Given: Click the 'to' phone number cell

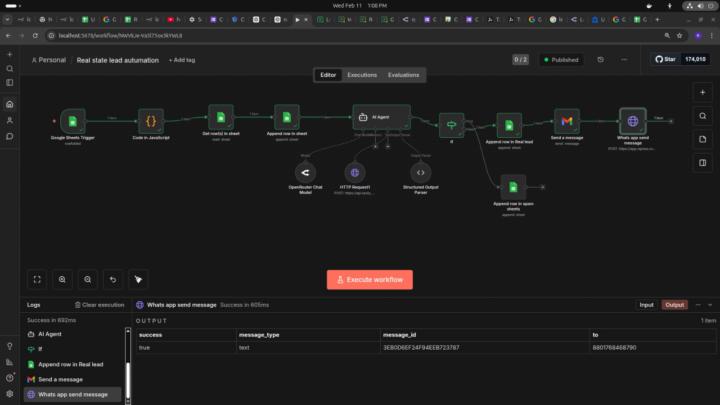Looking at the screenshot, I should click(x=652, y=348).
